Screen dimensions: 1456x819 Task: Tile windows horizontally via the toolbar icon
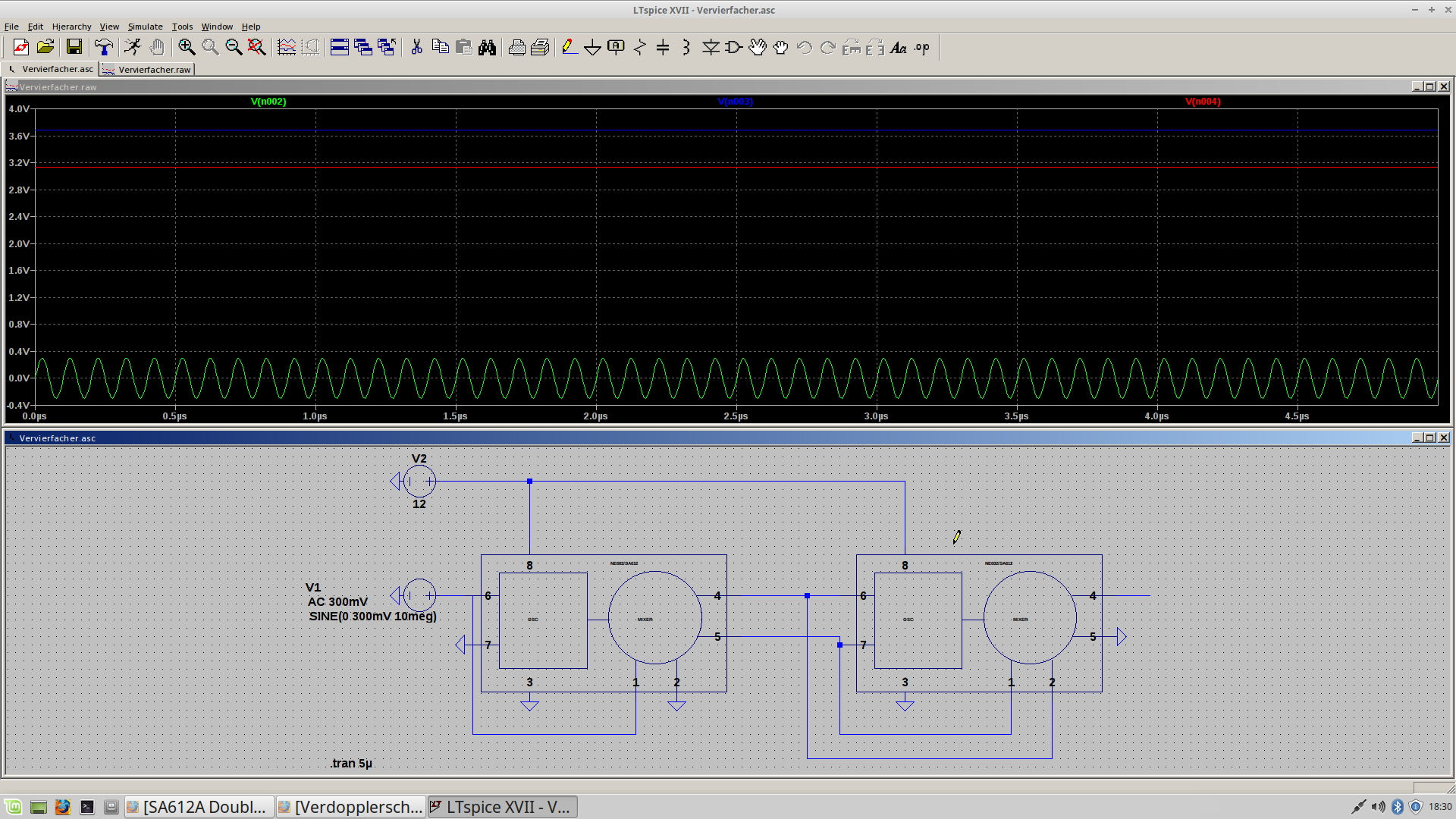tap(340, 47)
